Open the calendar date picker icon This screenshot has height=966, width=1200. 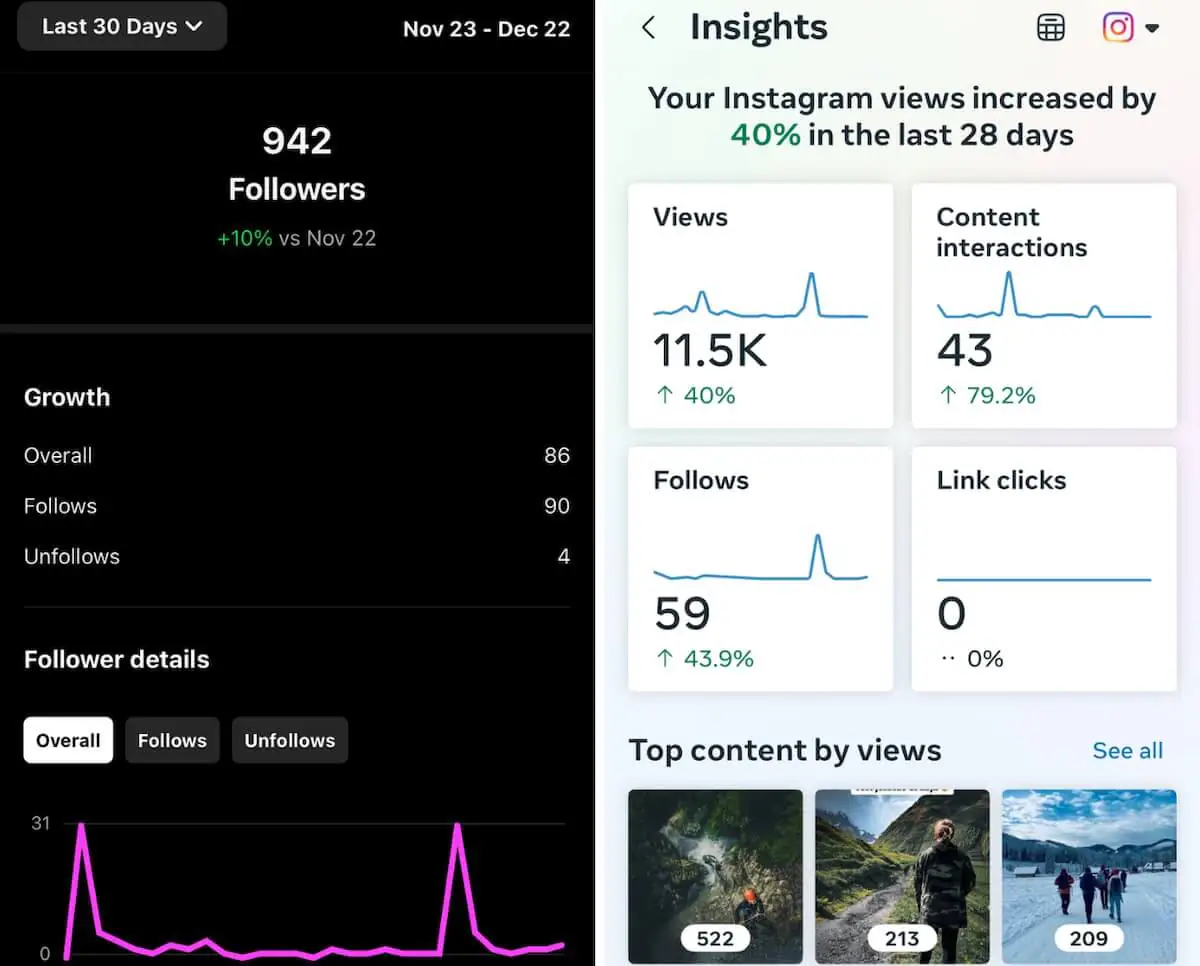pos(1051,27)
